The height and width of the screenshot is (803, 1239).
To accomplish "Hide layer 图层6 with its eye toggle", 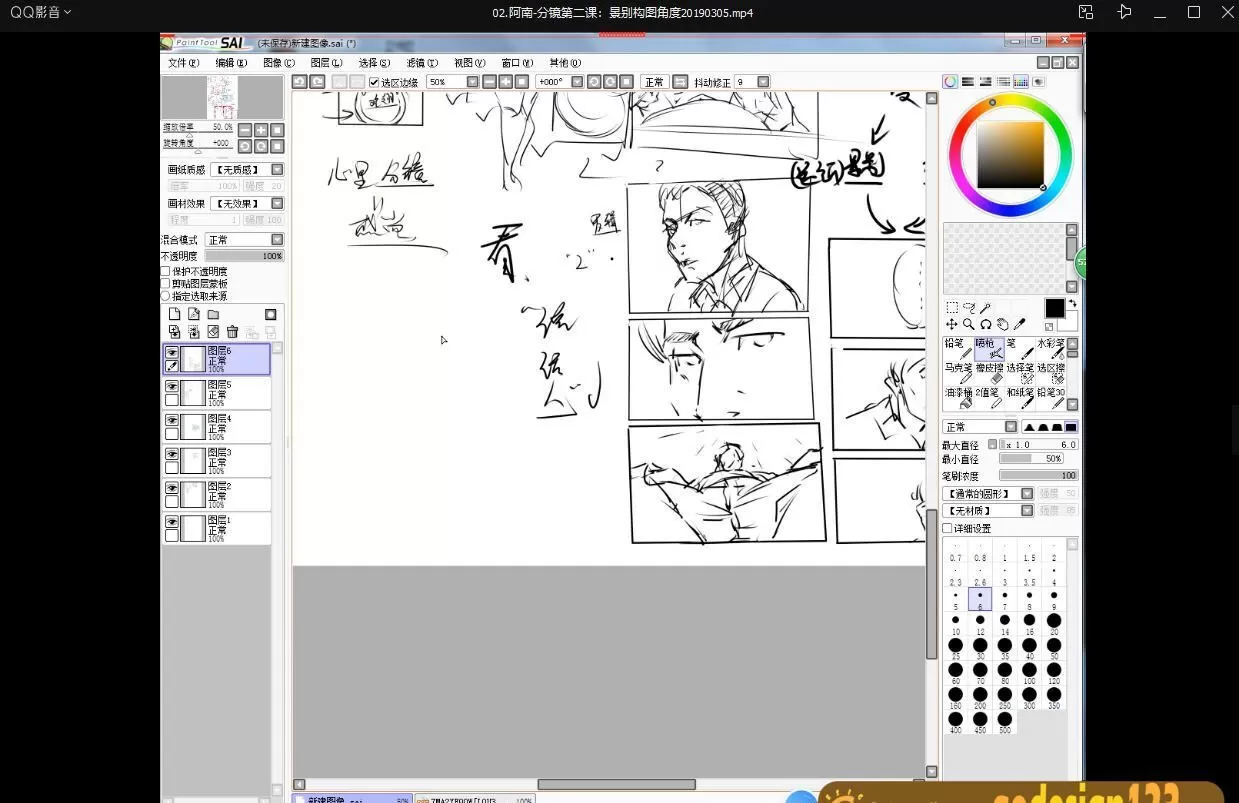I will (172, 352).
